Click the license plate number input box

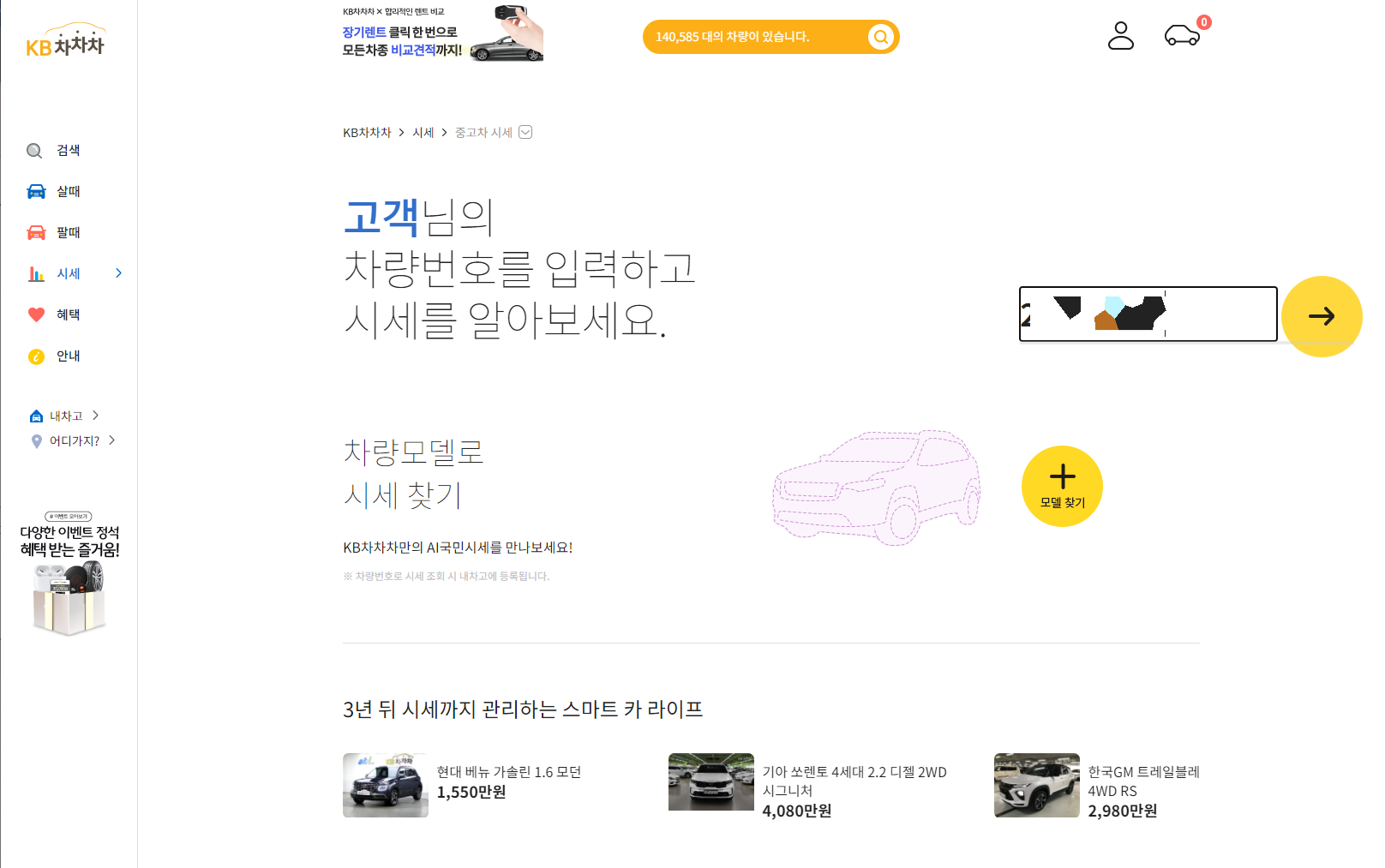[1148, 314]
